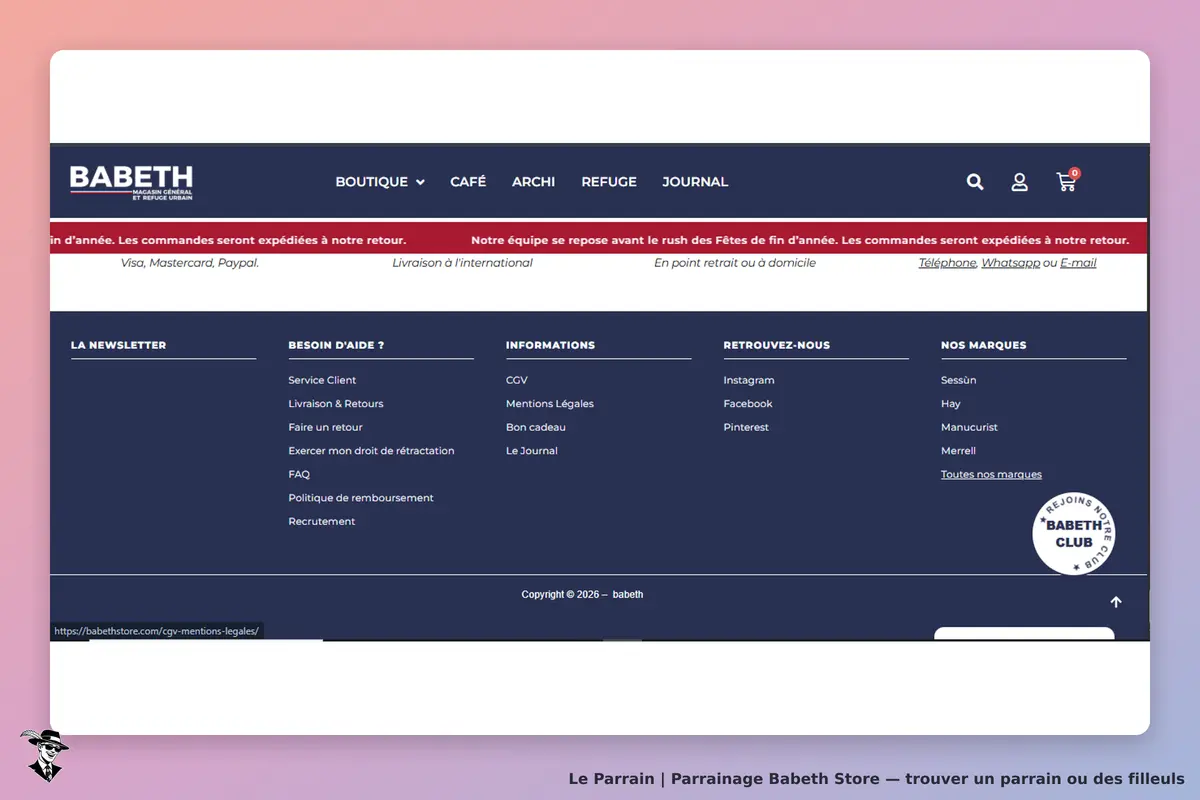Open the Manucurist brand link
The width and height of the screenshot is (1200, 800).
[x=969, y=427]
